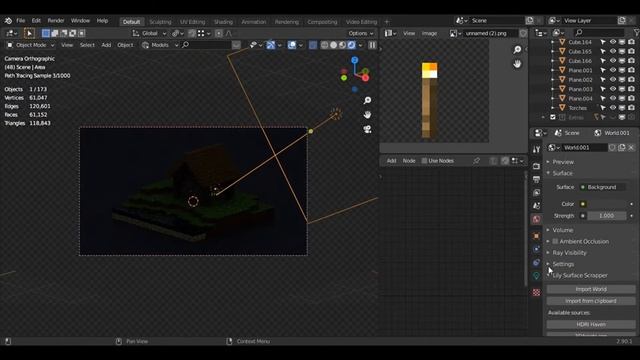The image size is (640, 360).
Task: Enable the Use Nodes checkbox
Action: (424, 161)
